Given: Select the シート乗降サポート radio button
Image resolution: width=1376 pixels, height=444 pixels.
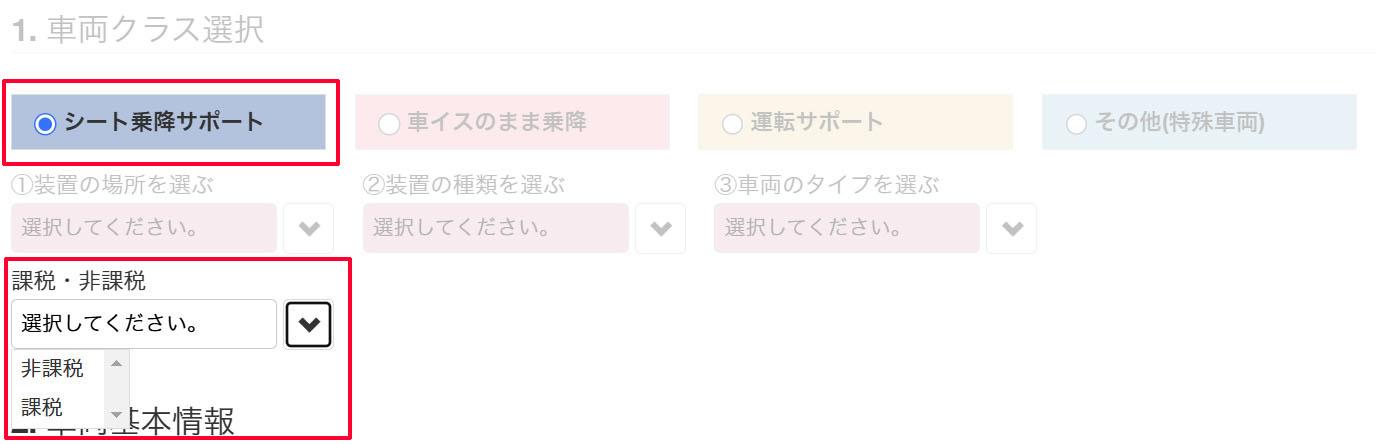Looking at the screenshot, I should click(44, 123).
